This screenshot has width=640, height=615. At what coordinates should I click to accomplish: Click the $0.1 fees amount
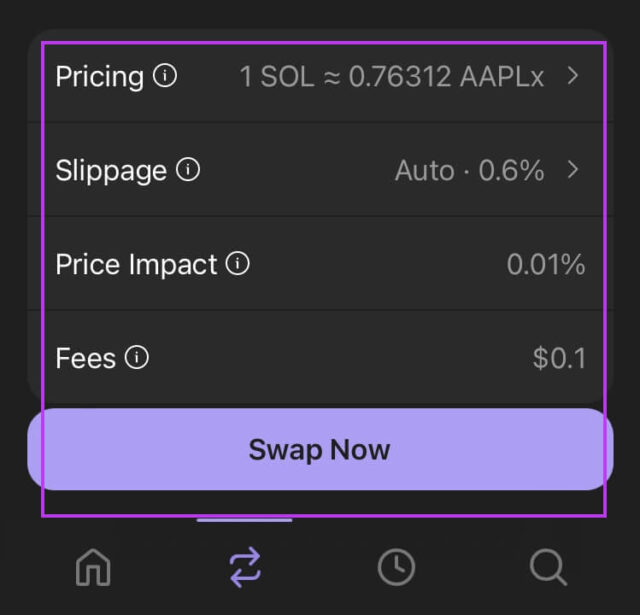[560, 358]
